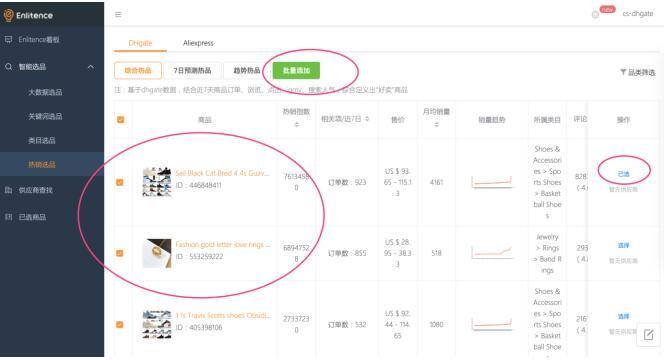The height and width of the screenshot is (360, 665).
Task: Click the funnel icon beside 品类筛选
Action: (623, 72)
